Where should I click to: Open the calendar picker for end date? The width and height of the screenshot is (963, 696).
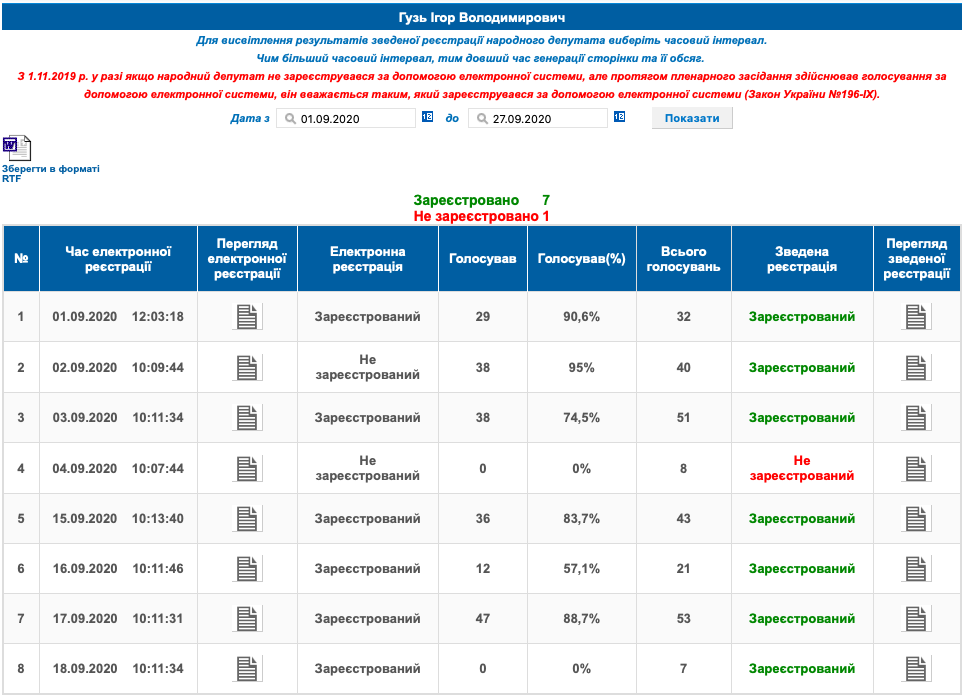(618, 118)
